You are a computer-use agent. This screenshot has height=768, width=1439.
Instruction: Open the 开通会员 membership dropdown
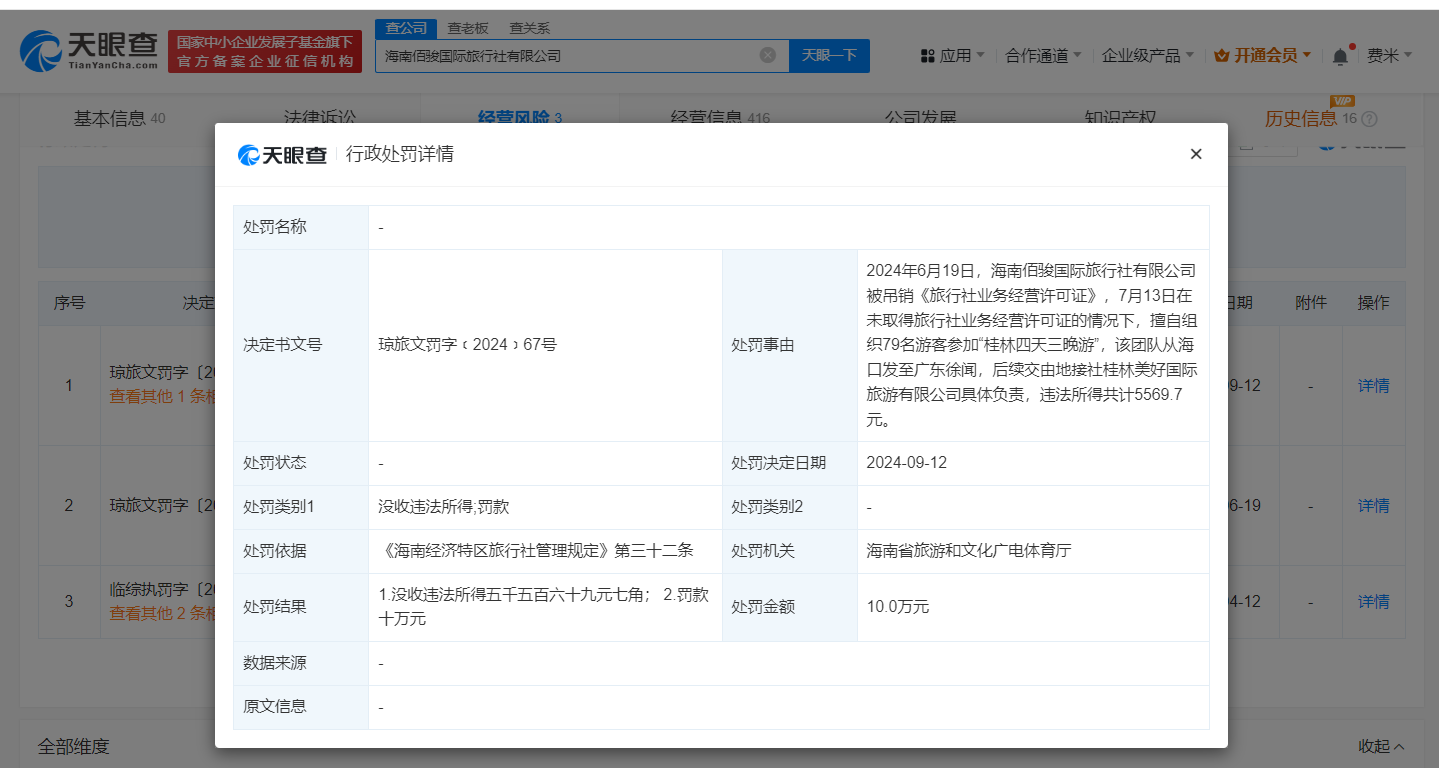pyautogui.click(x=1262, y=56)
